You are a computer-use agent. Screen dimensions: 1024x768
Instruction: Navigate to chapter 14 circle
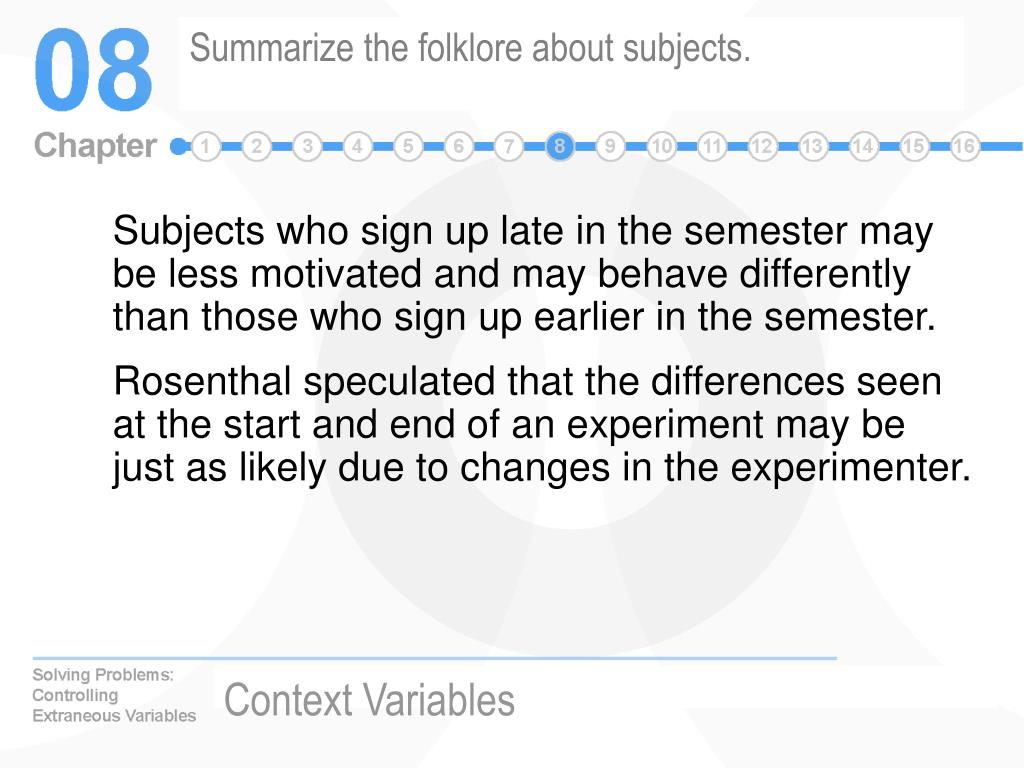click(x=863, y=146)
